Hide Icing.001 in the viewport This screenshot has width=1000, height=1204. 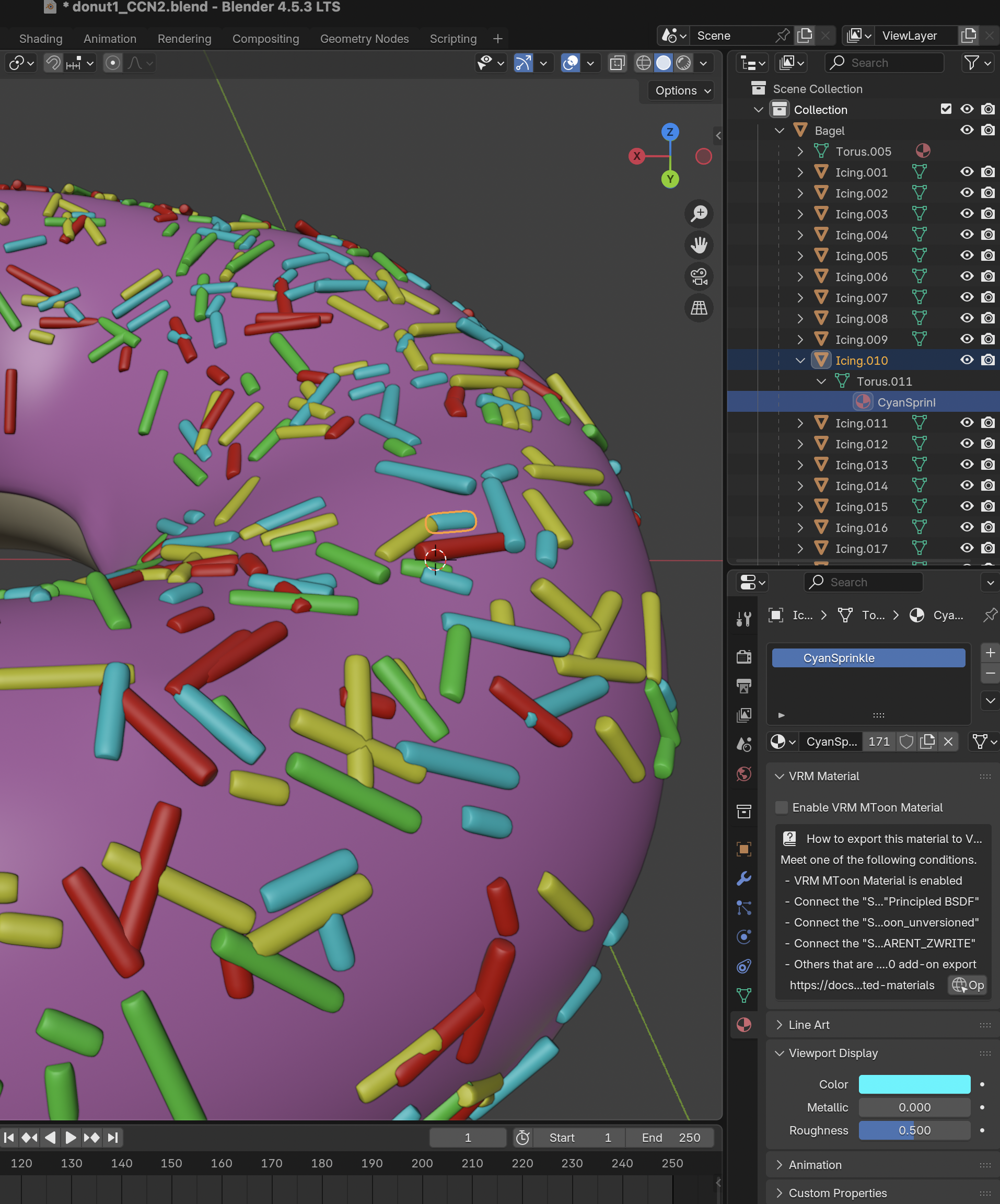tap(967, 171)
